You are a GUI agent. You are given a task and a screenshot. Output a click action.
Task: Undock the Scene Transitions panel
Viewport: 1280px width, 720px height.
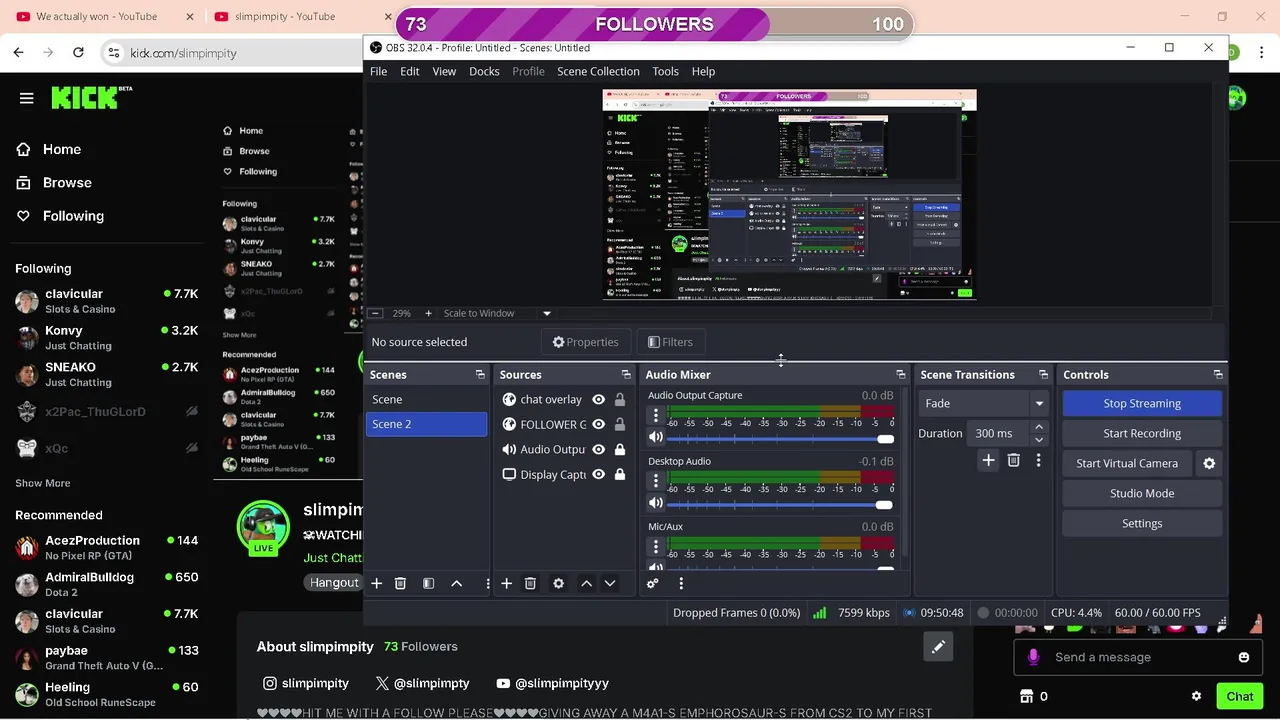coord(1043,374)
